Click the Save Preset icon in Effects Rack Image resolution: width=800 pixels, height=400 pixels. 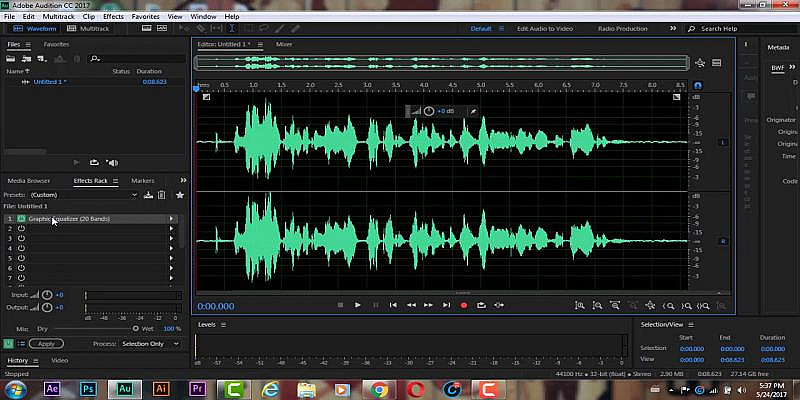[x=149, y=195]
